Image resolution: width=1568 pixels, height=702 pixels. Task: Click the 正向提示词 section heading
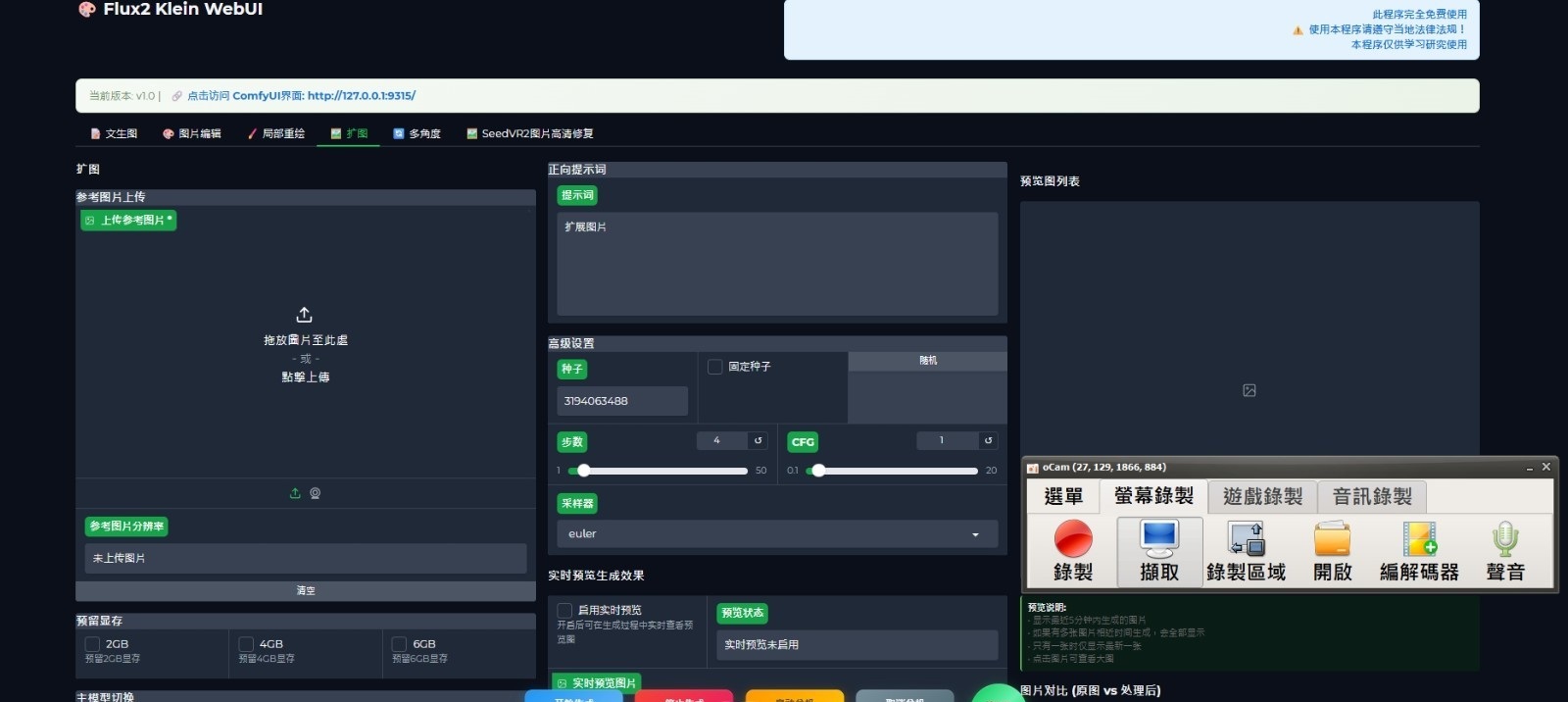(x=577, y=170)
